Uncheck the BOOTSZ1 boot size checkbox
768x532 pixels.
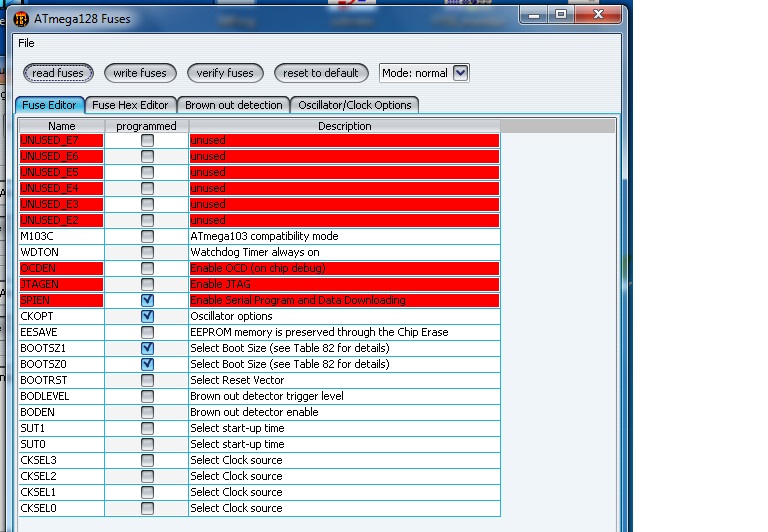point(147,348)
